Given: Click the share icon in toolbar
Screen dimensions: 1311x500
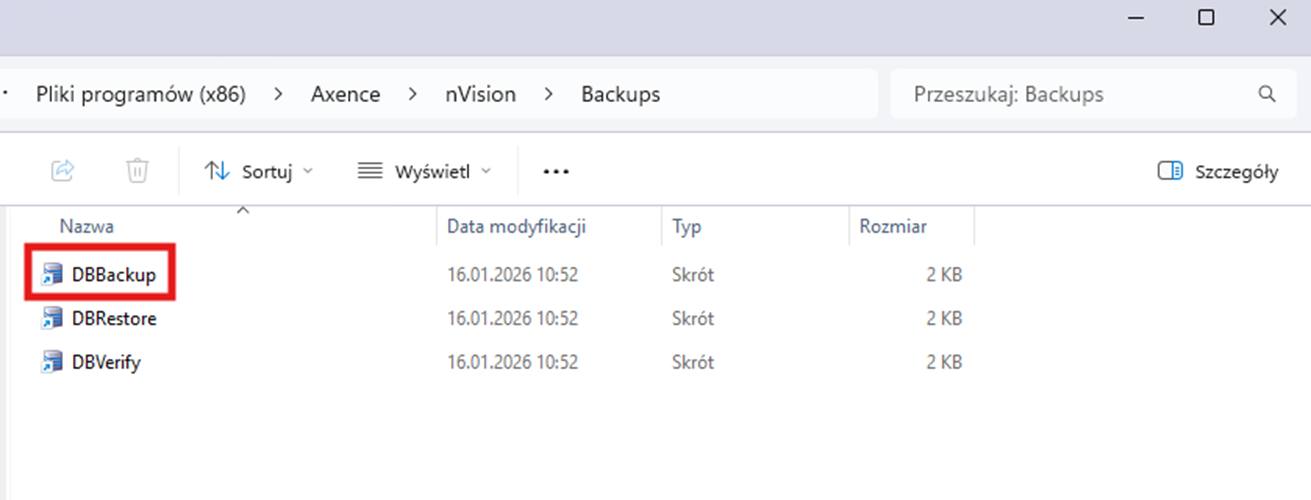Looking at the screenshot, I should pos(63,171).
